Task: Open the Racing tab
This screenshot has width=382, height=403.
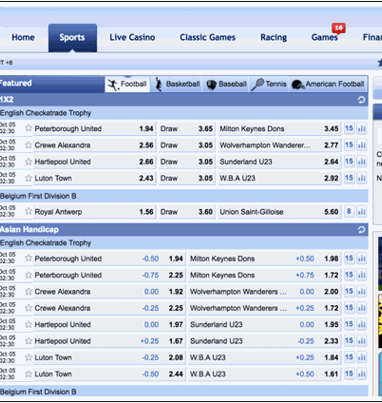Action: (274, 37)
